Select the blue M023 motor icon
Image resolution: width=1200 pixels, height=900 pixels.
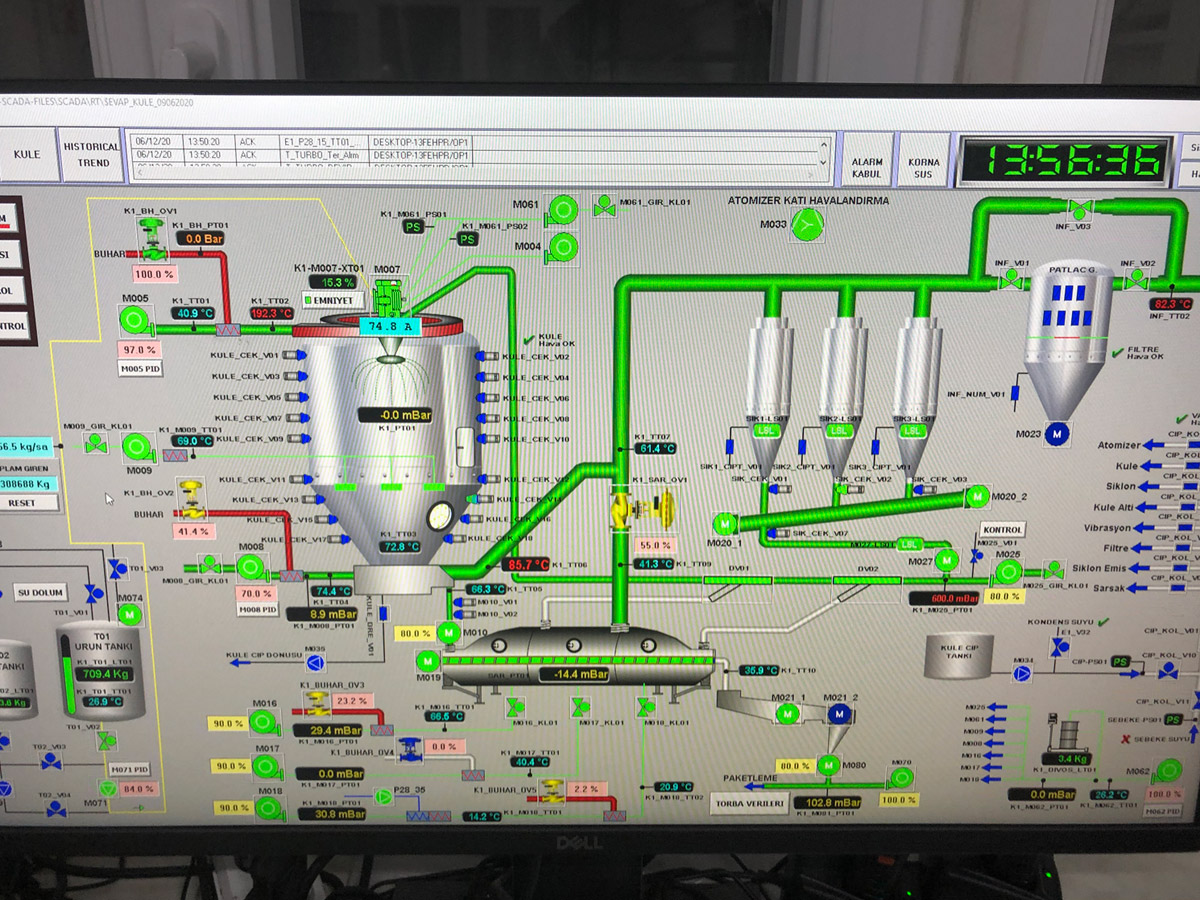(1058, 433)
